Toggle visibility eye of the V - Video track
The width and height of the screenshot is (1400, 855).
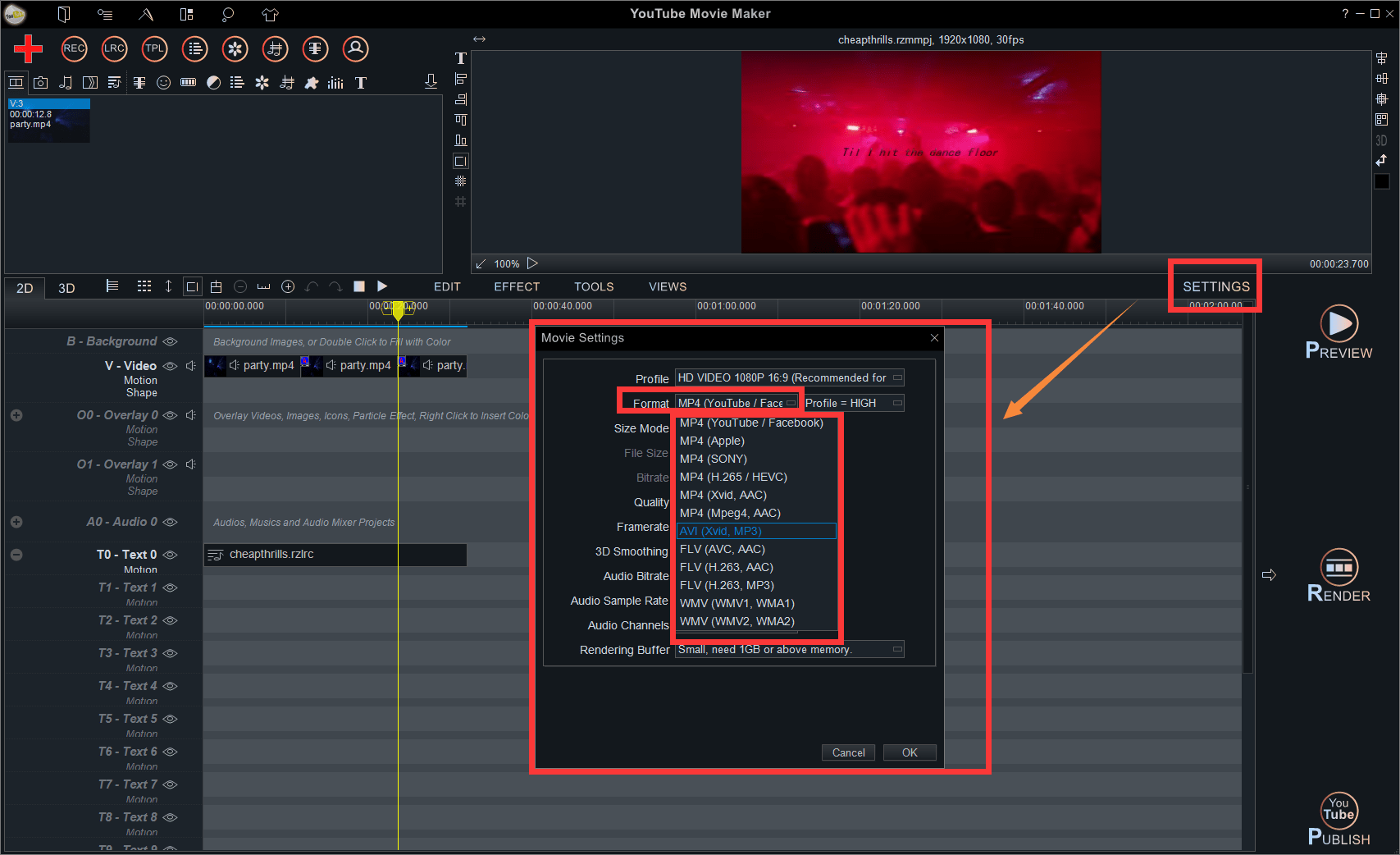[x=170, y=366]
